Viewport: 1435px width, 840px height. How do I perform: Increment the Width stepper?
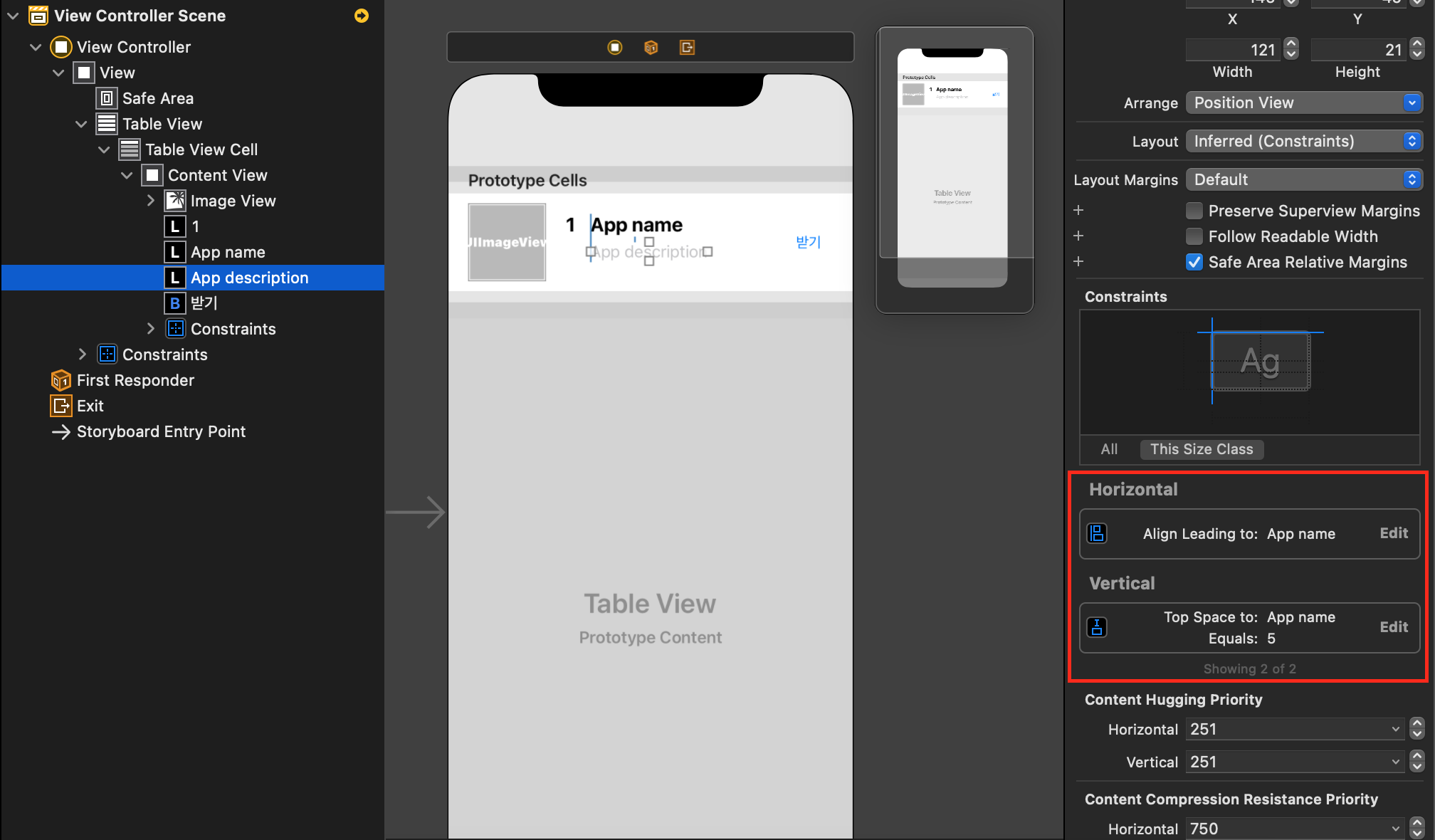pyautogui.click(x=1291, y=44)
